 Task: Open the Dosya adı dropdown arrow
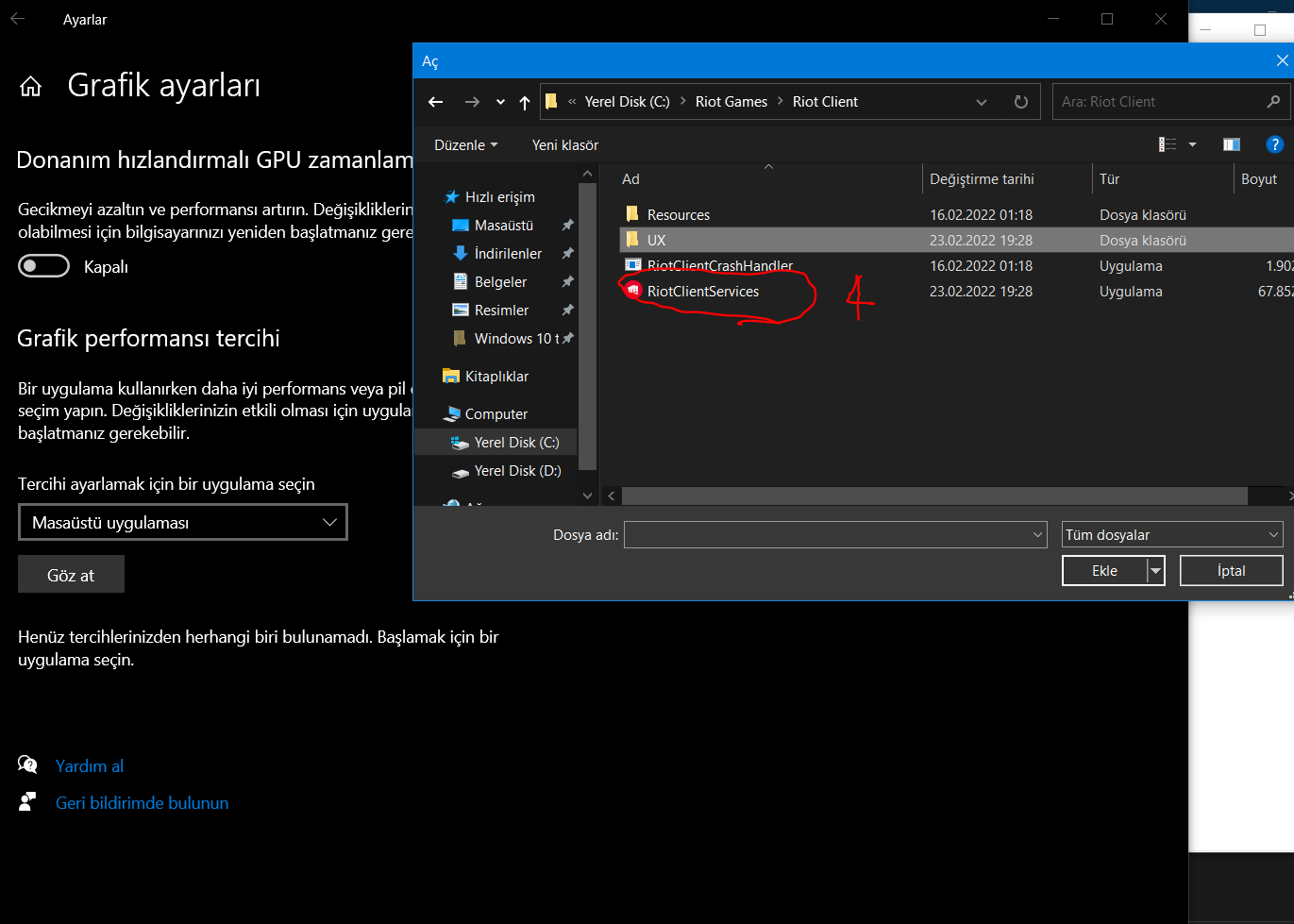coord(1038,535)
